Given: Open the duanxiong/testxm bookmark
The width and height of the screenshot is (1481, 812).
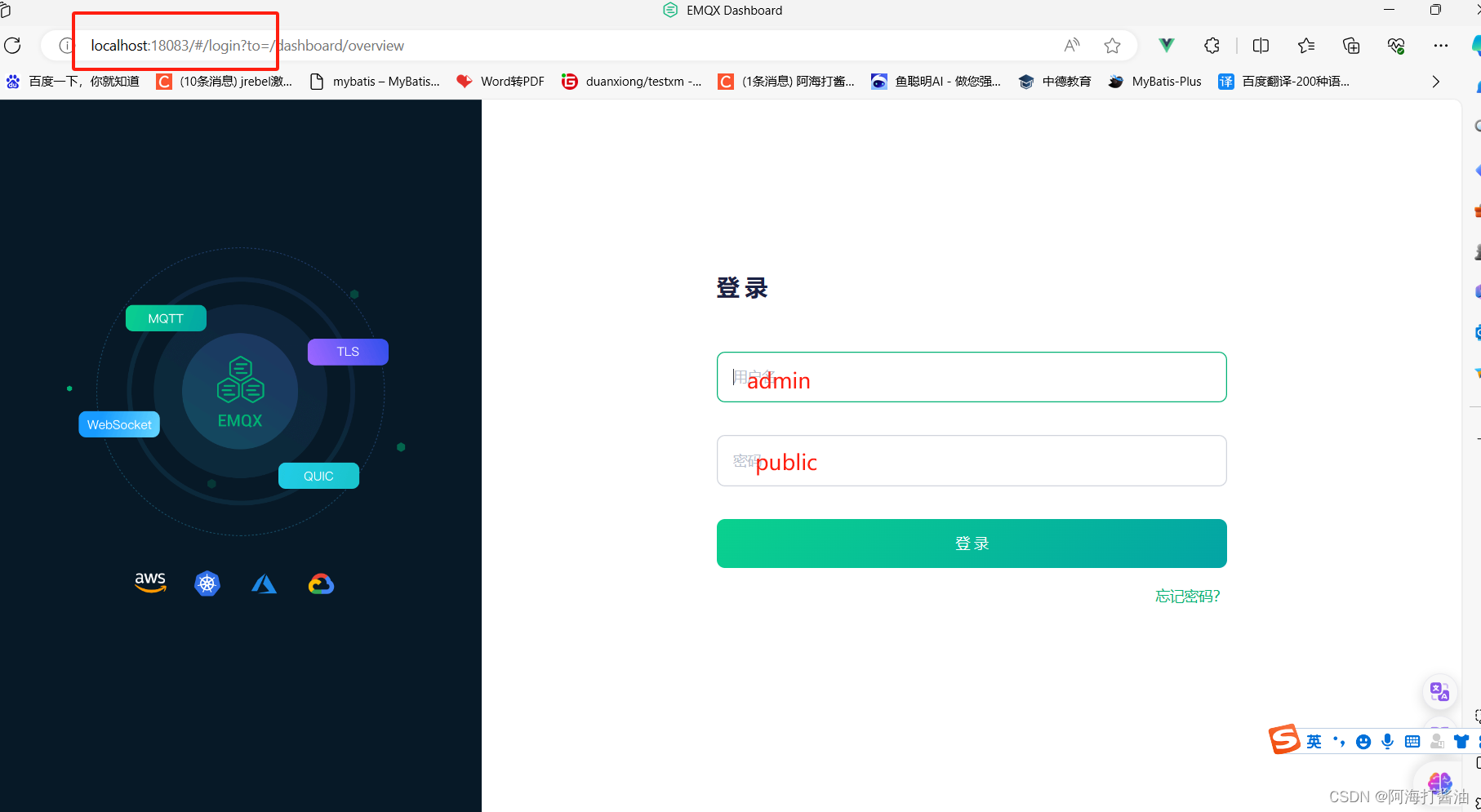Looking at the screenshot, I should (632, 82).
